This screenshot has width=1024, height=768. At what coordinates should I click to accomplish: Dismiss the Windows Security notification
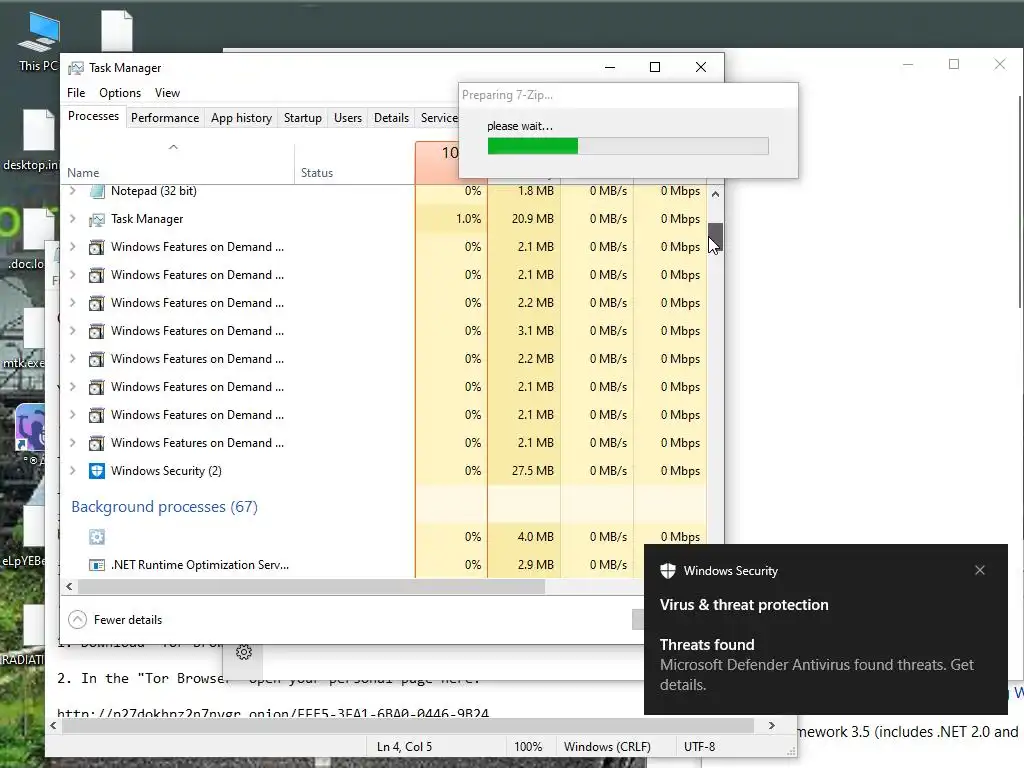point(980,570)
